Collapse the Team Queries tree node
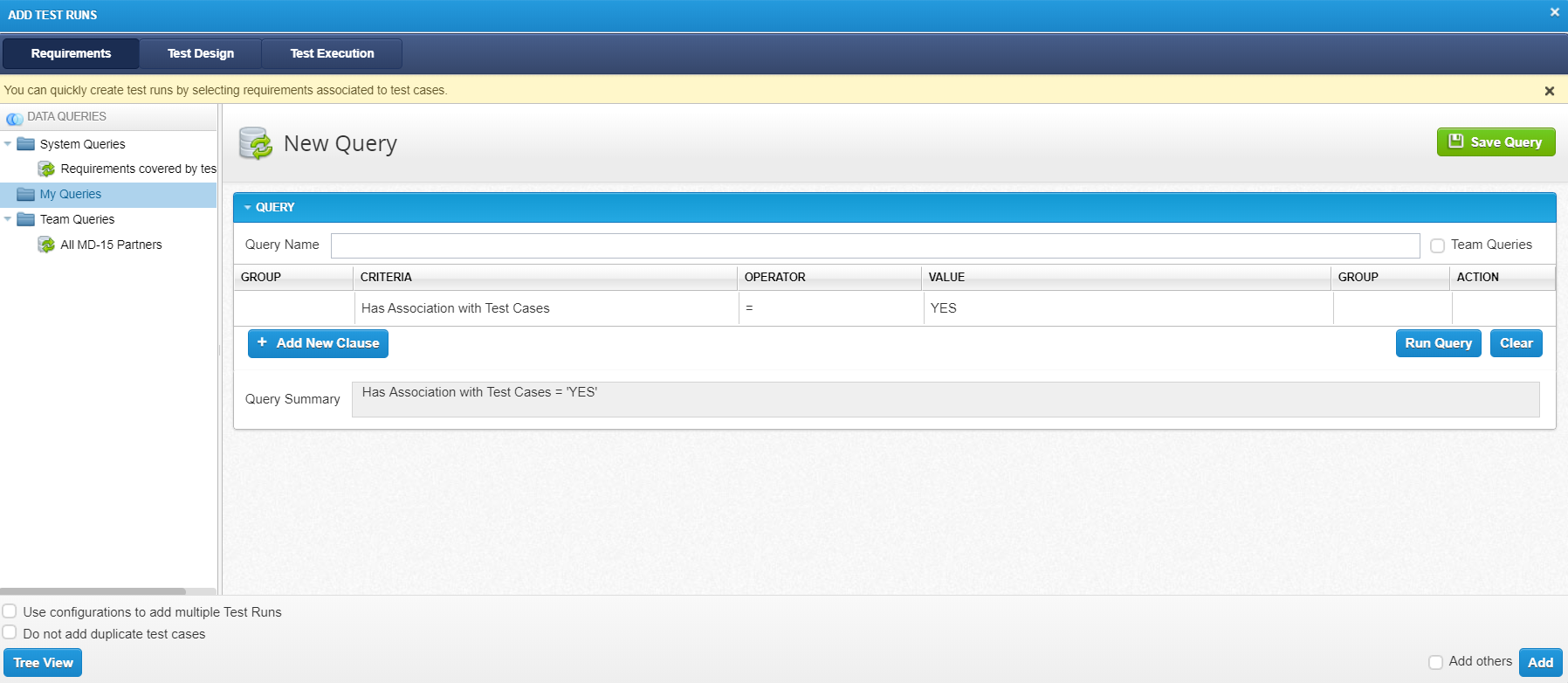The image size is (1568, 683). point(8,219)
